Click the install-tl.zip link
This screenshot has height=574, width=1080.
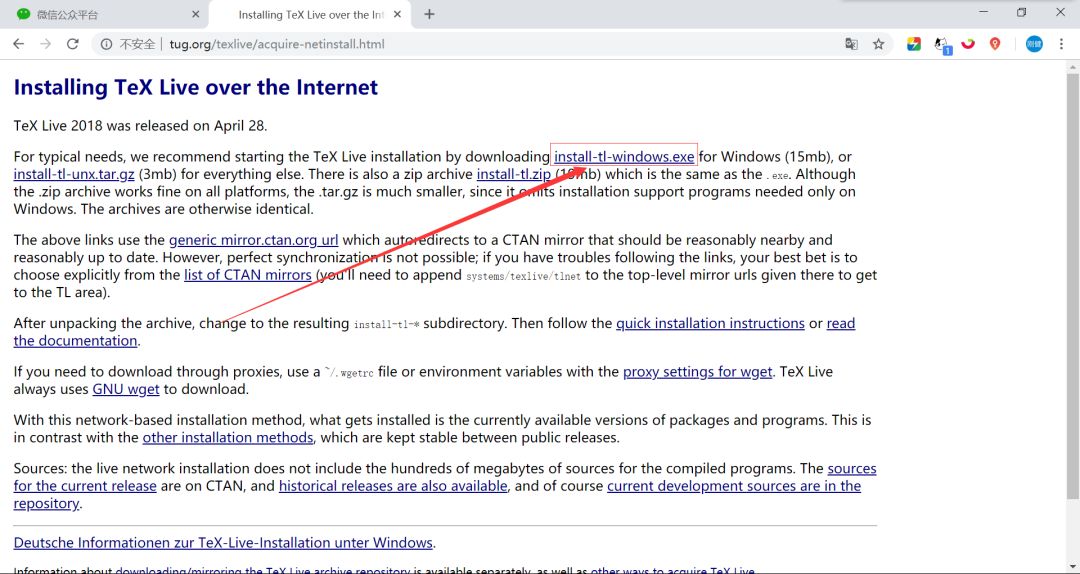(x=513, y=174)
